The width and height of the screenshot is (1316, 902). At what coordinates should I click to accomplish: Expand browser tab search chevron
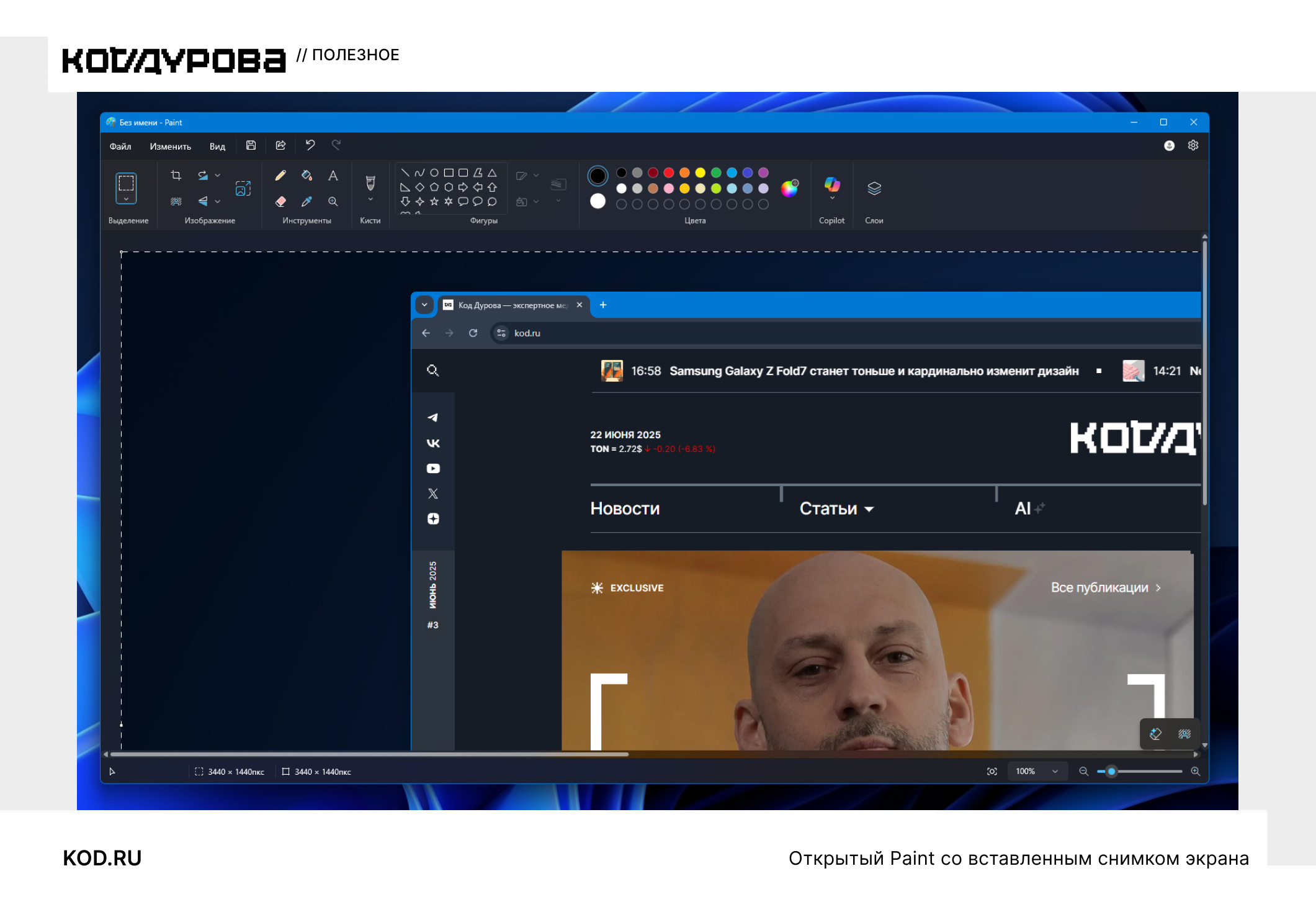coord(424,305)
